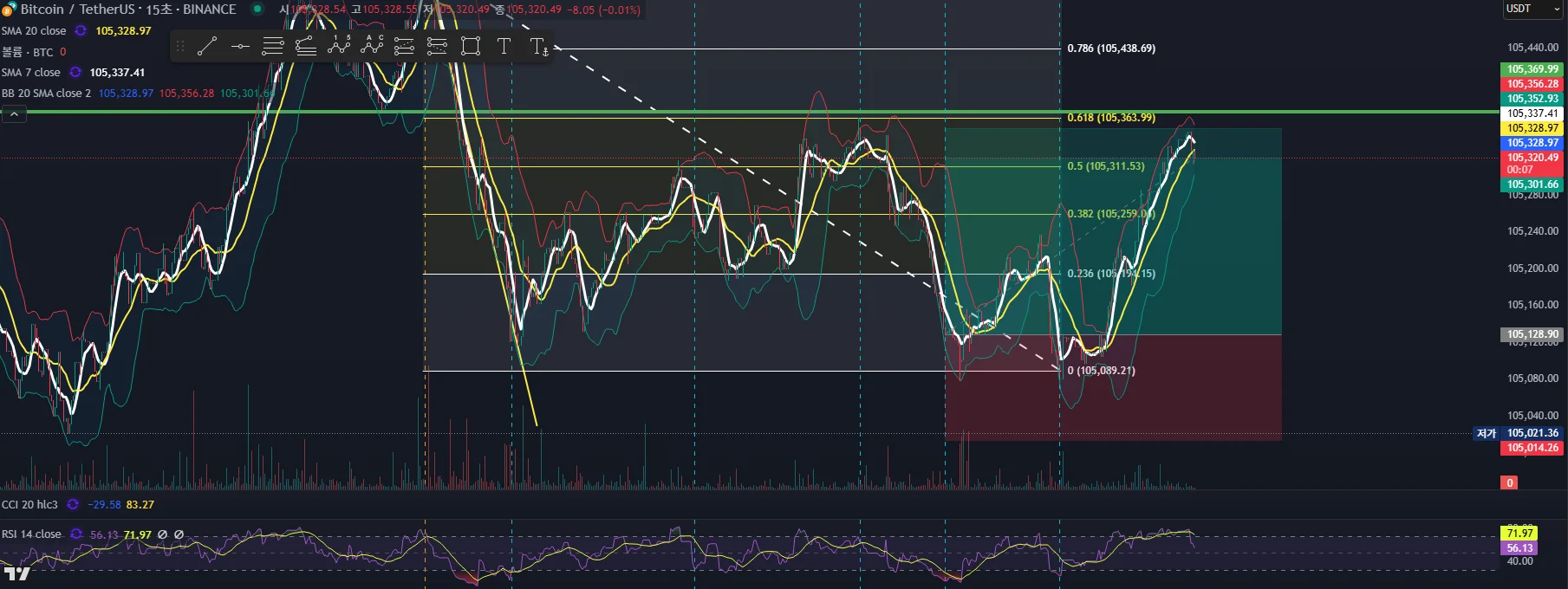The image size is (1568, 589).
Task: Click the red 105,014.26 price label
Action: [x=1532, y=448]
